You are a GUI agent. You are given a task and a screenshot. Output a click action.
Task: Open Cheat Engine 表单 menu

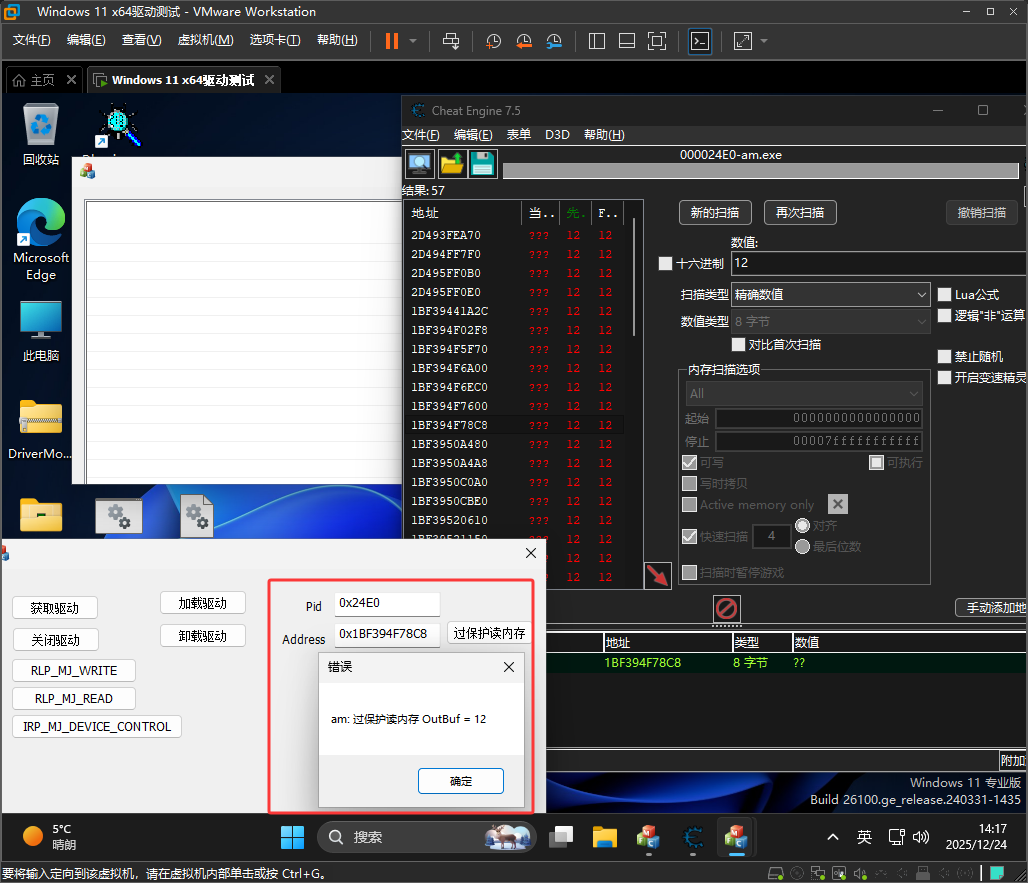pyautogui.click(x=519, y=135)
